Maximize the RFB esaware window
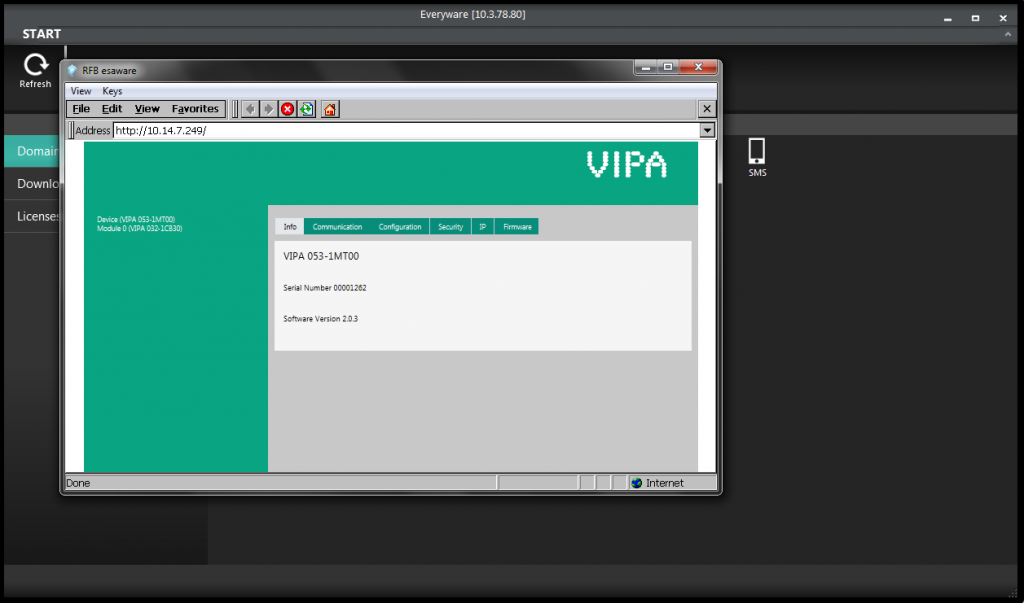1024x603 pixels. pyautogui.click(x=667, y=67)
